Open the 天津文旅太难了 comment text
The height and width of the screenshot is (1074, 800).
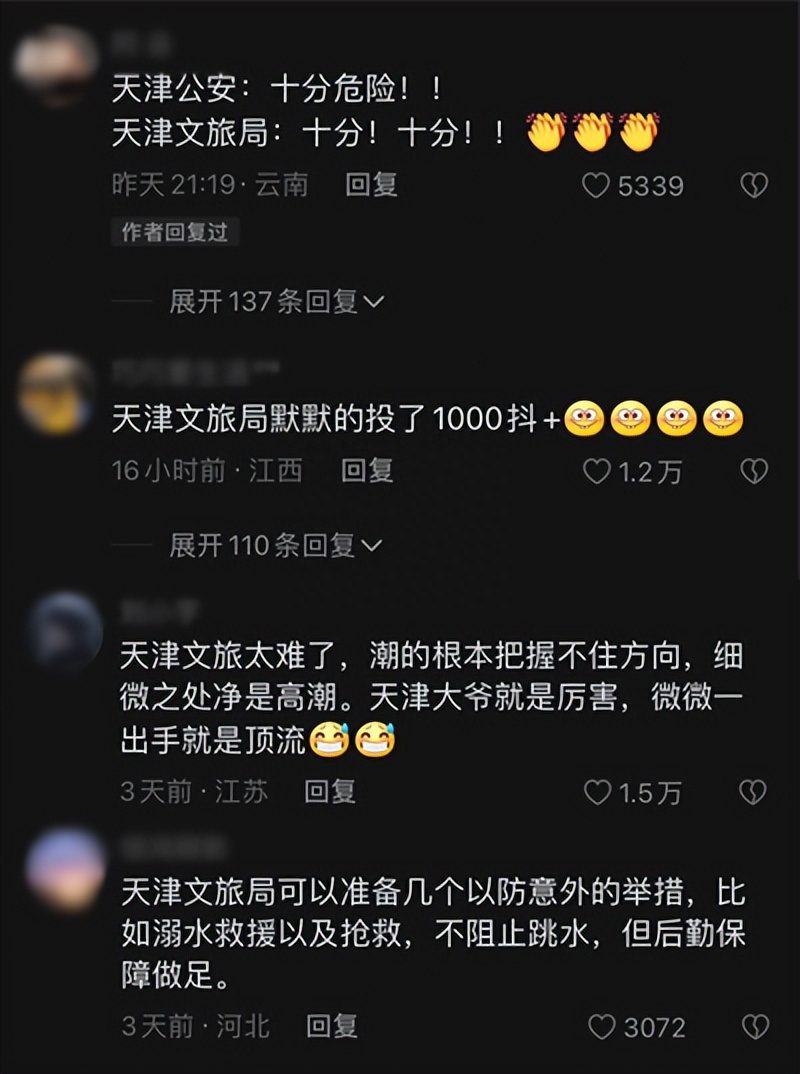click(x=432, y=698)
